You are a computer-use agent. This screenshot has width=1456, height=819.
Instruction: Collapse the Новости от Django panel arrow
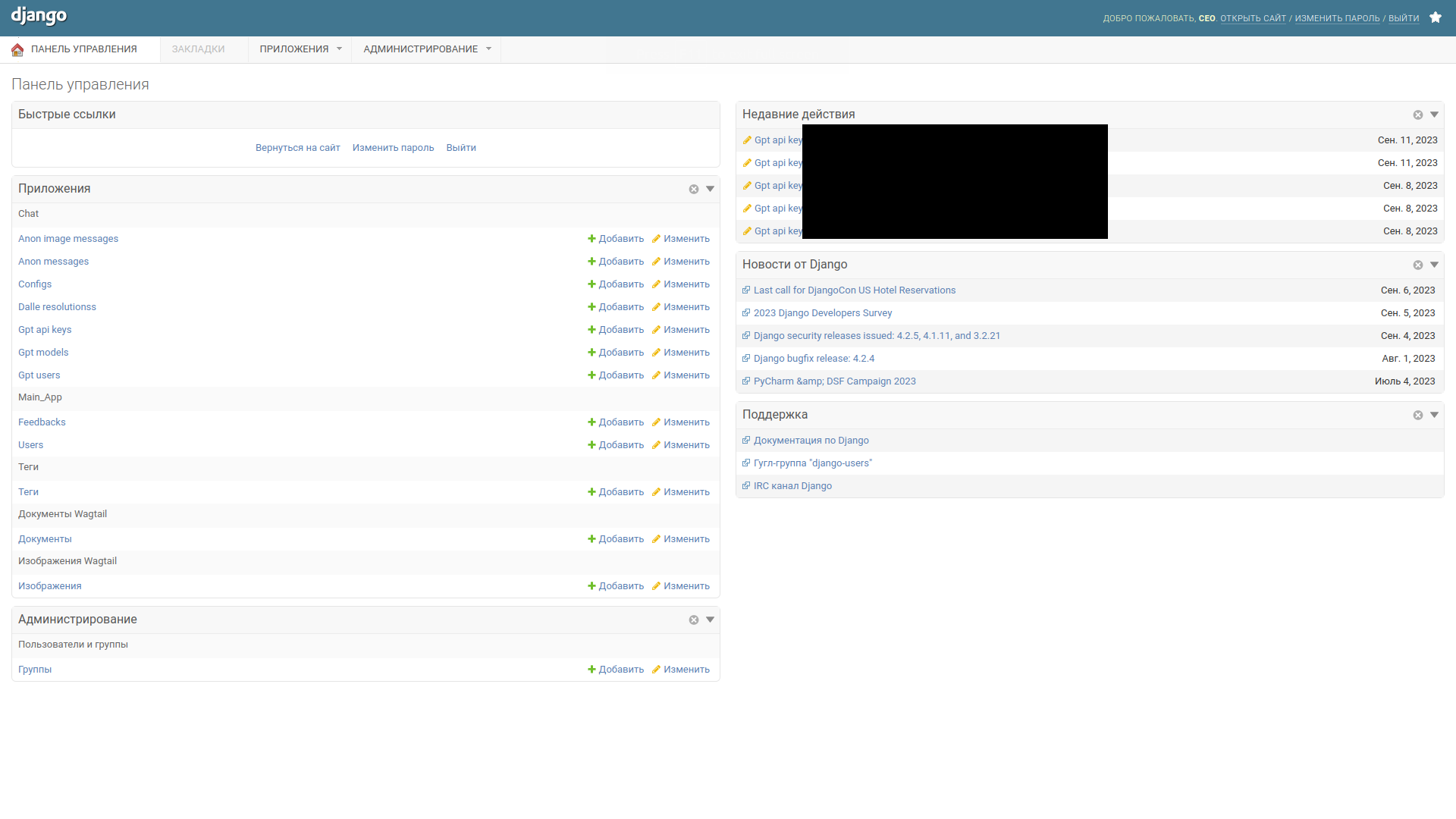point(1435,265)
